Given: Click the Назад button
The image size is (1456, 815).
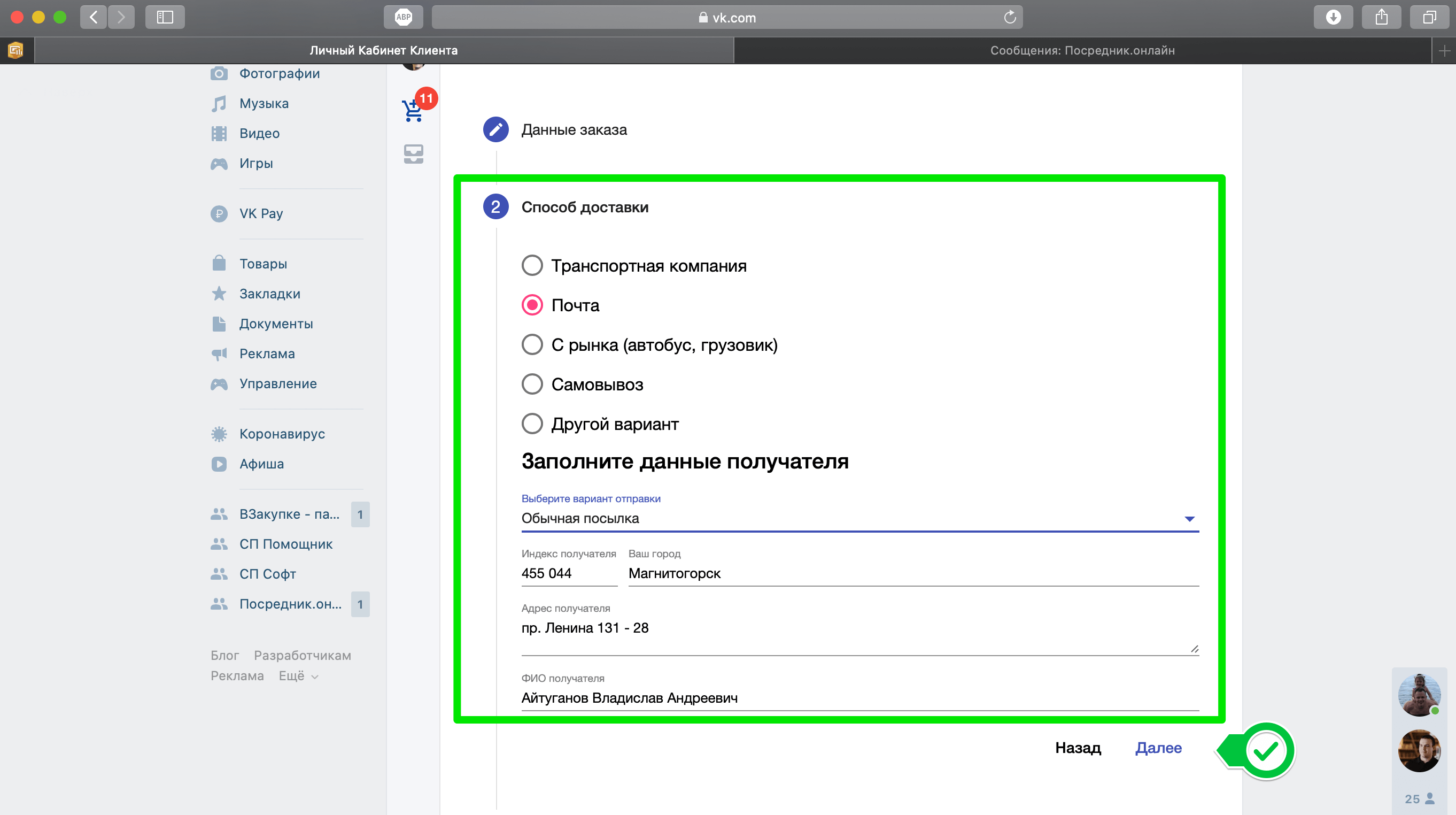Looking at the screenshot, I should (1078, 748).
